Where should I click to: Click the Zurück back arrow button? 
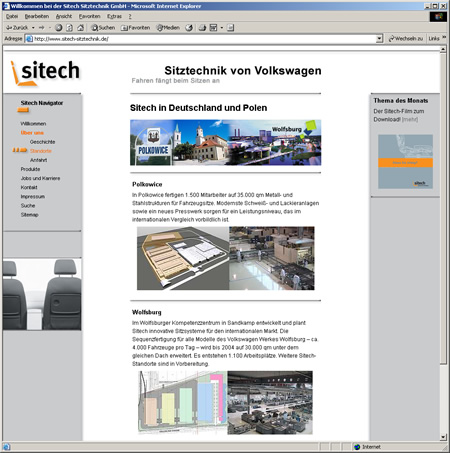(x=17, y=28)
